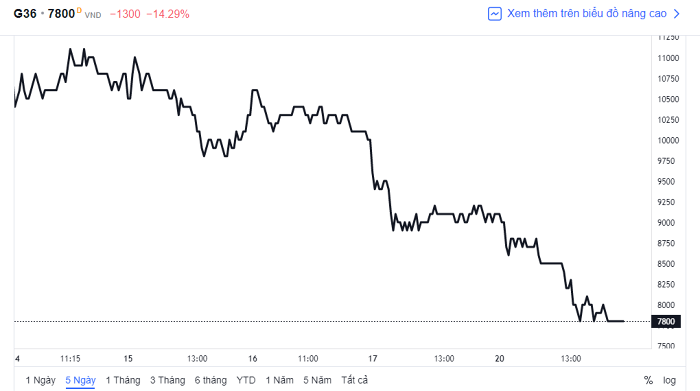The width and height of the screenshot is (700, 391).
Task: Select the 5 Ngày time range
Action: (x=81, y=380)
